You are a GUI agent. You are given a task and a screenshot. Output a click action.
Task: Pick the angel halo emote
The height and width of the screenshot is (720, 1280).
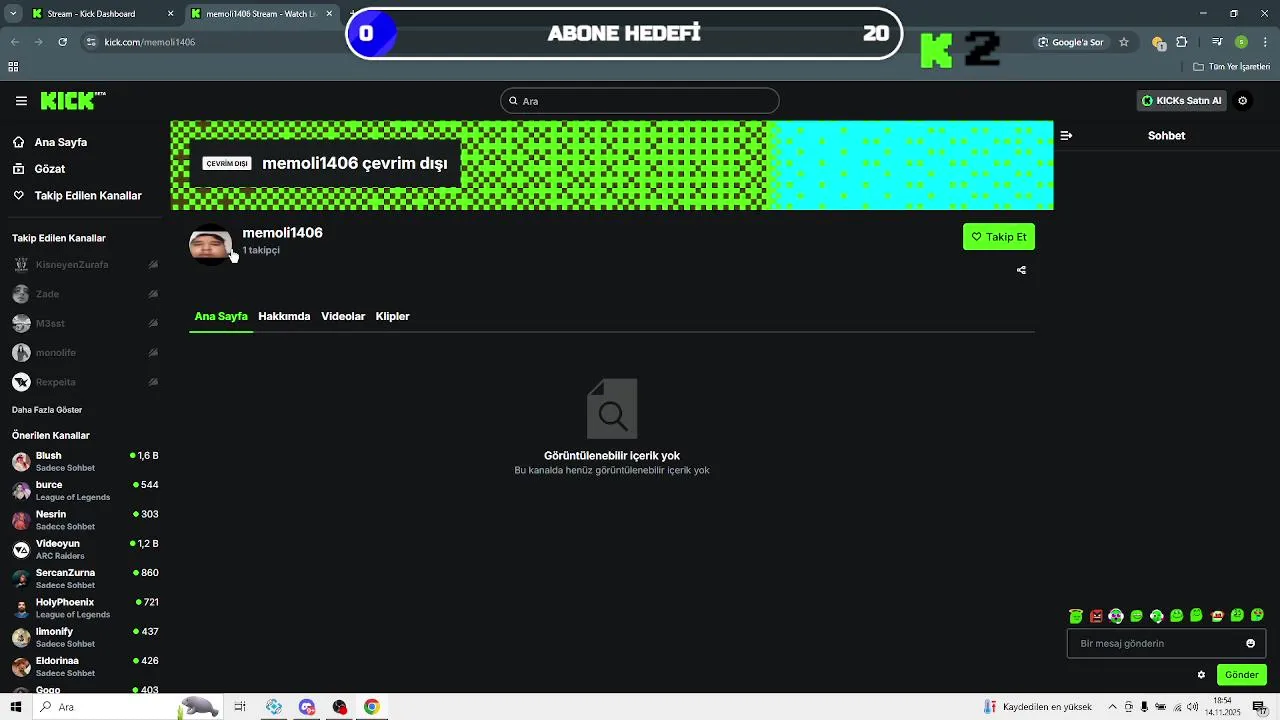[x=1076, y=616]
